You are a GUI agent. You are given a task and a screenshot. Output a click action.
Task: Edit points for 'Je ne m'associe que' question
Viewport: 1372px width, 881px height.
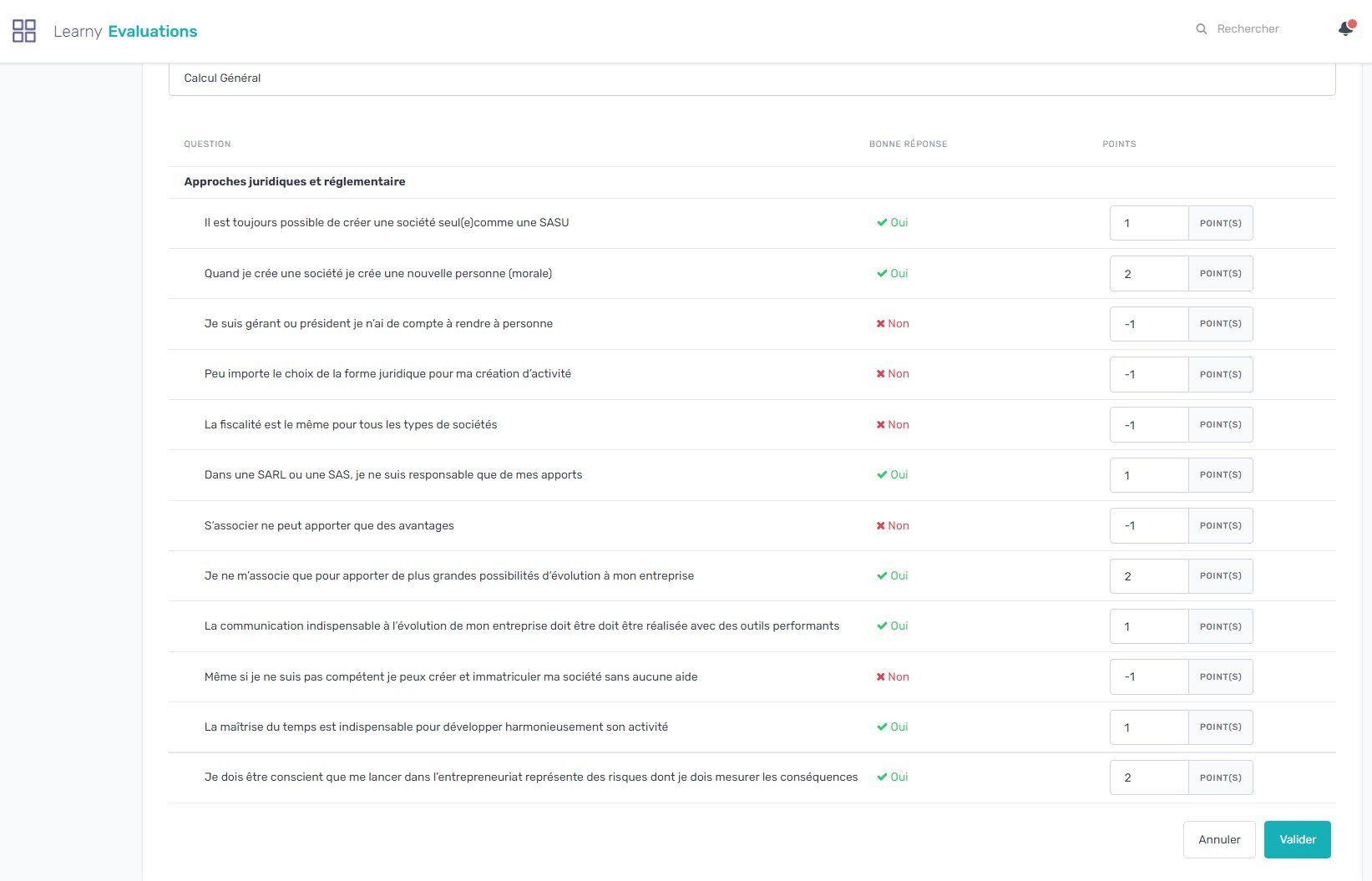[1149, 576]
